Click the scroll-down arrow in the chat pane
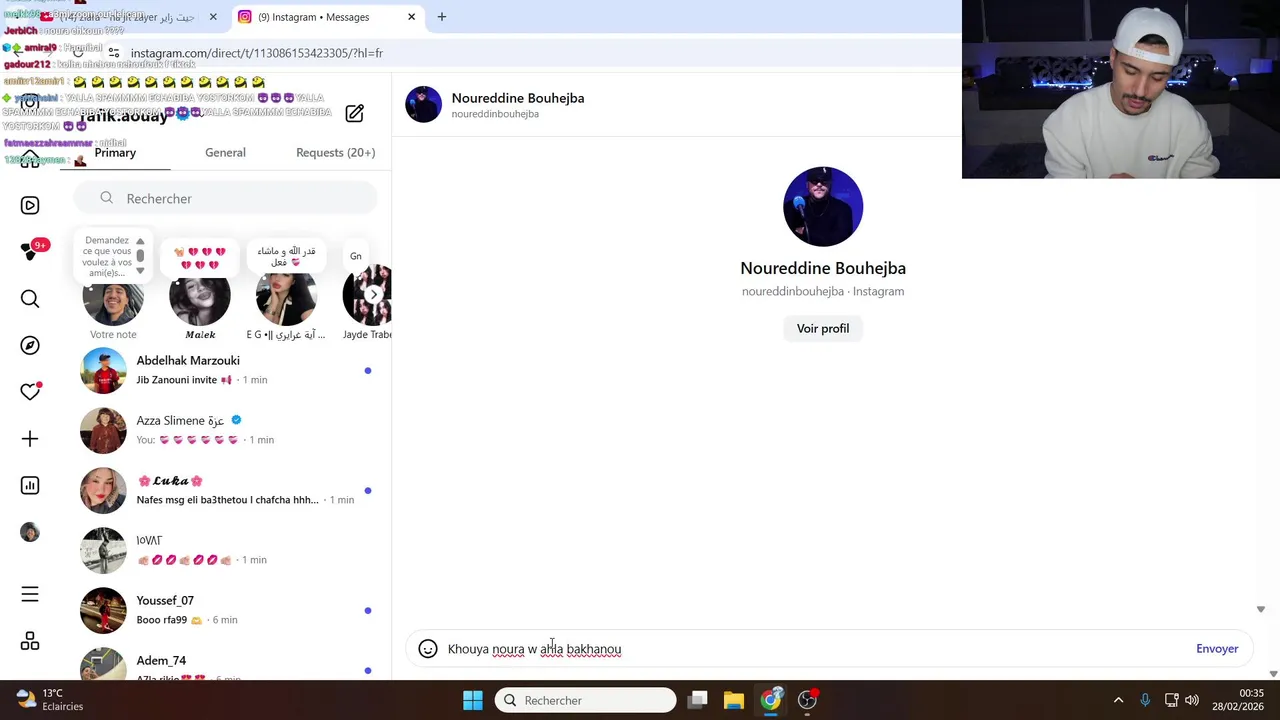Image resolution: width=1280 pixels, height=720 pixels. pyautogui.click(x=1260, y=609)
